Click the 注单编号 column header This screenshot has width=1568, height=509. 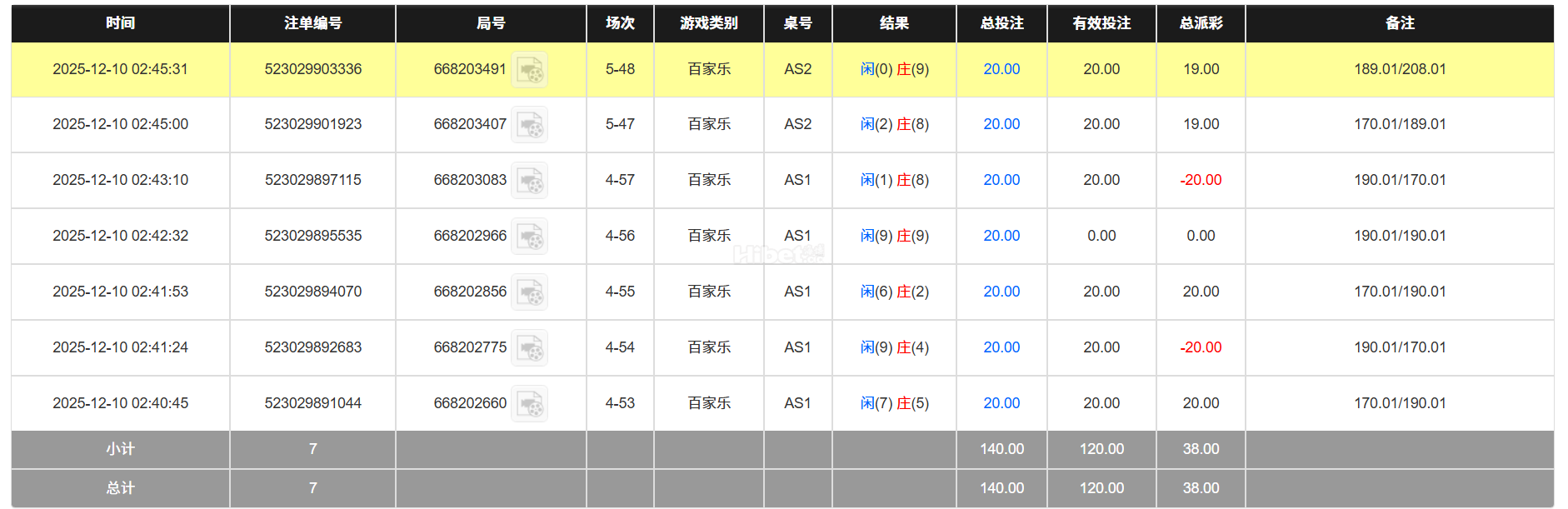(x=312, y=23)
